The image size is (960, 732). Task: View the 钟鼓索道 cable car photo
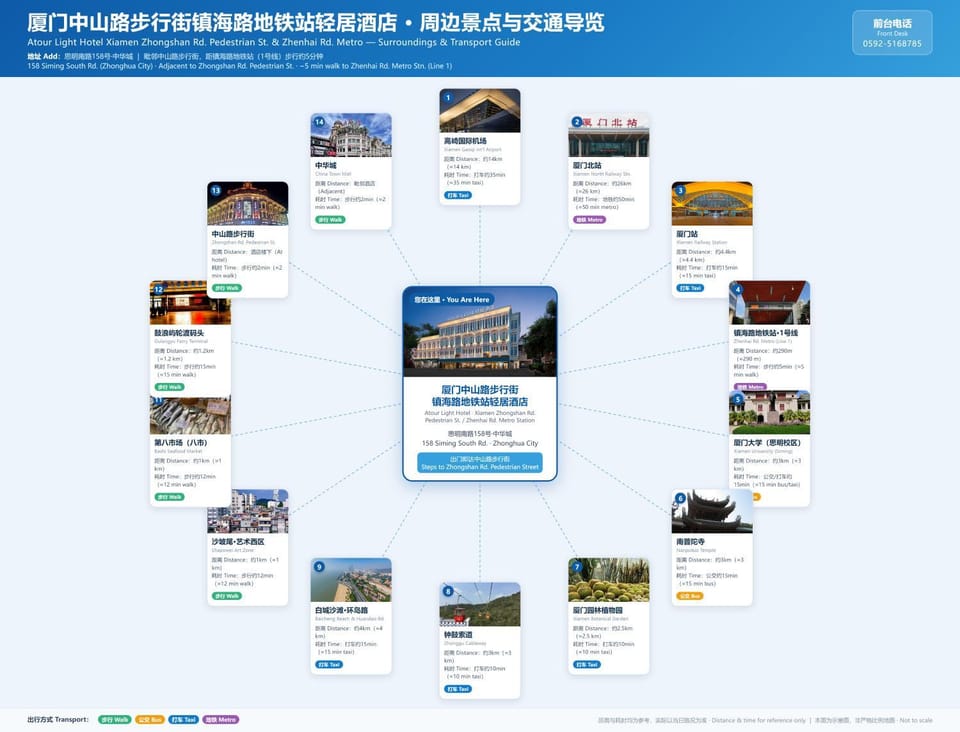[480, 605]
